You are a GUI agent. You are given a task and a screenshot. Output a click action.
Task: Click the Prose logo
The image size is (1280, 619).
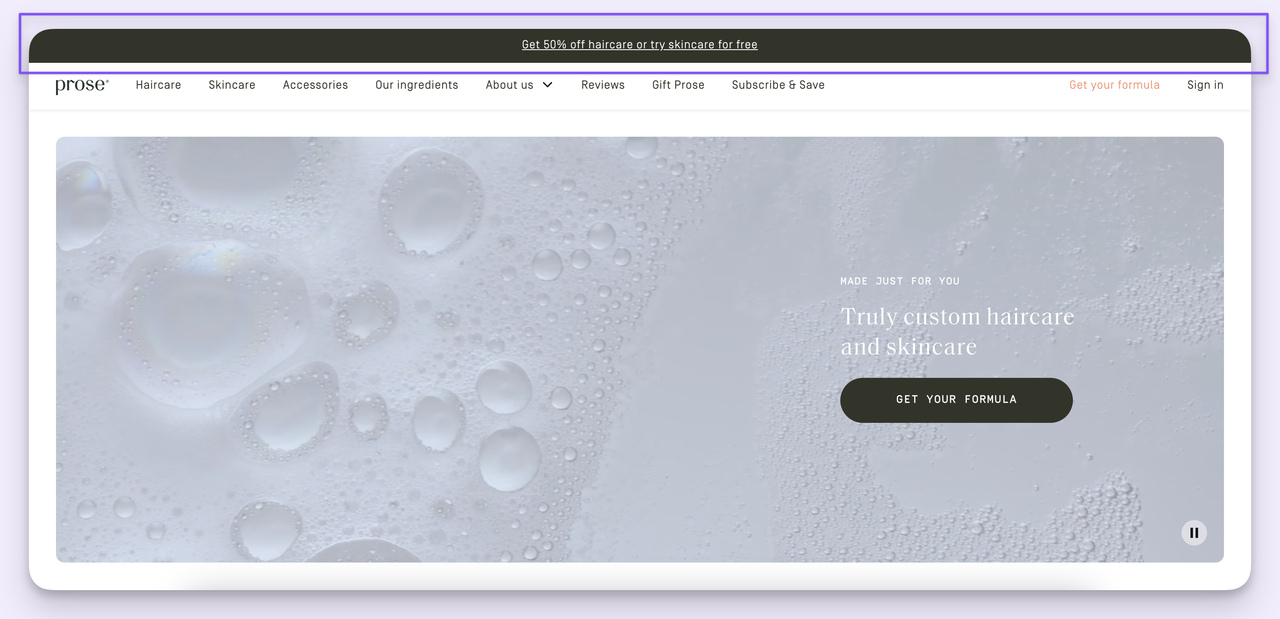[x=82, y=86]
